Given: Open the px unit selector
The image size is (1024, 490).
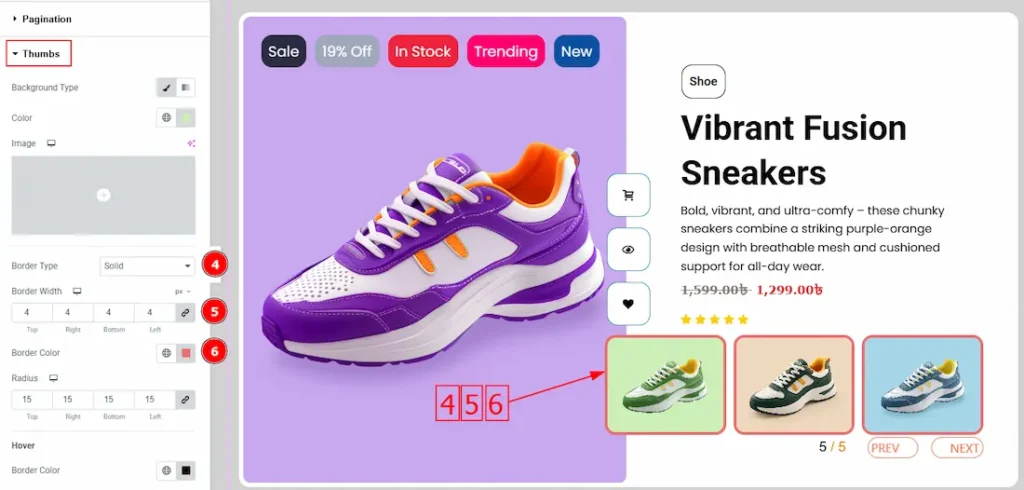Looking at the screenshot, I should click(x=183, y=291).
